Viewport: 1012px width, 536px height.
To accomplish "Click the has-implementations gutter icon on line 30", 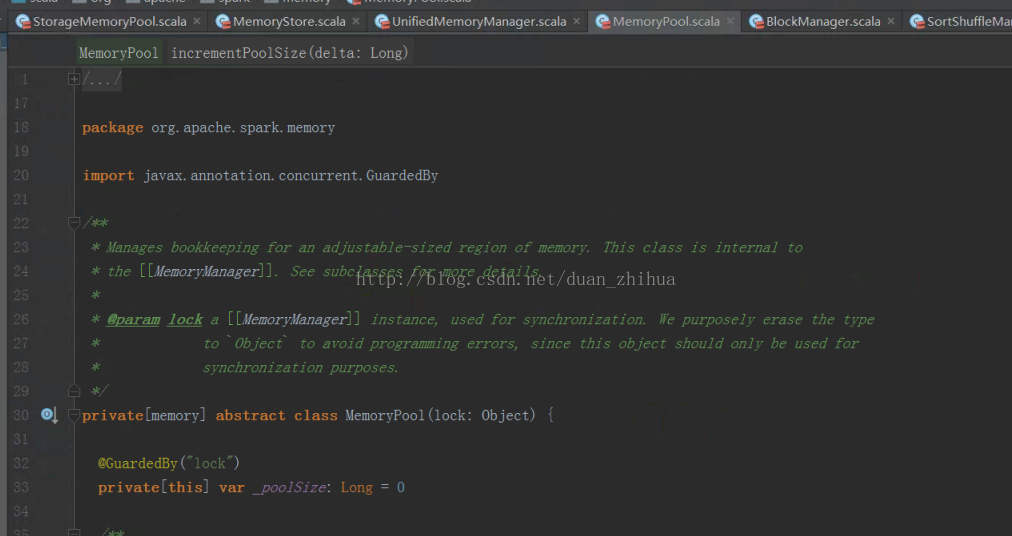I will click(49, 415).
